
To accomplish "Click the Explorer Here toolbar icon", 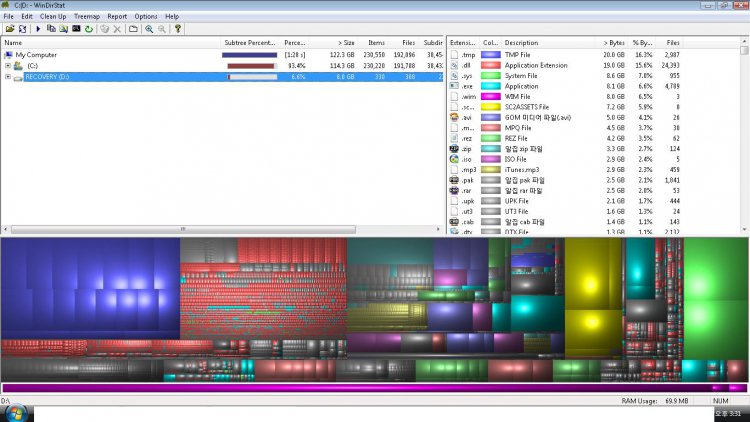I will (x=64, y=29).
